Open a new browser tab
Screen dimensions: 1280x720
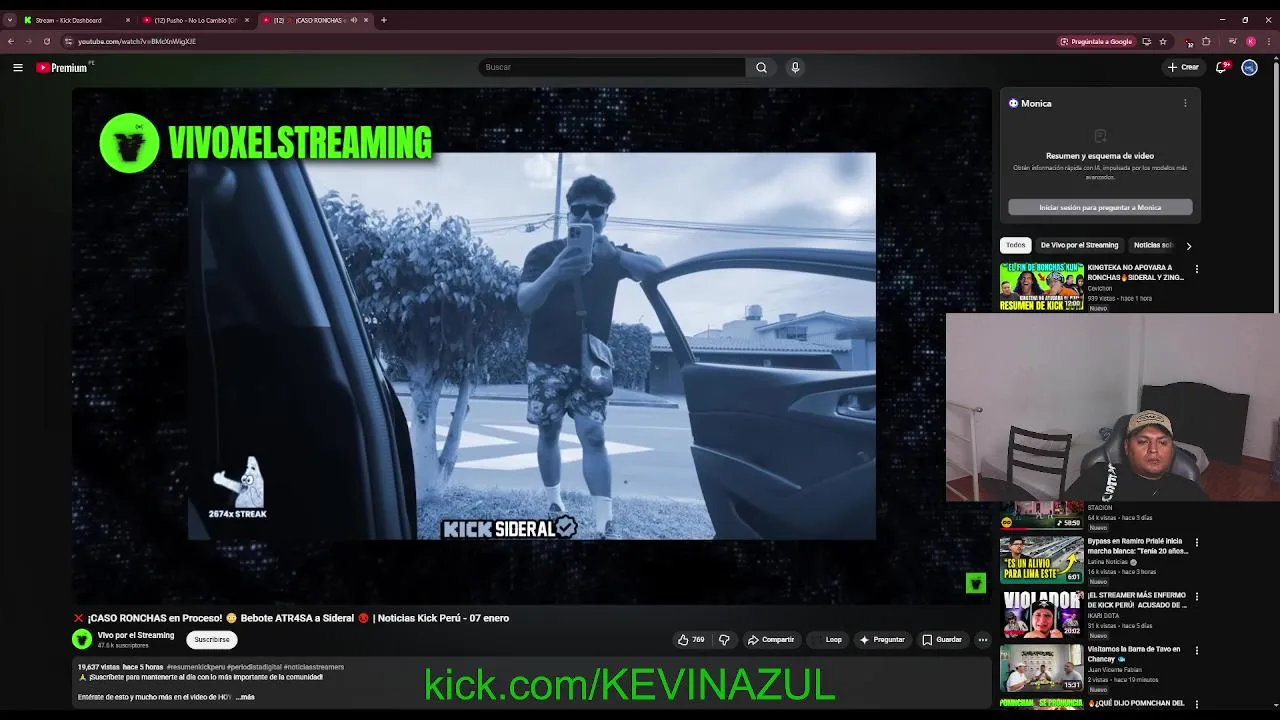pyautogui.click(x=383, y=20)
